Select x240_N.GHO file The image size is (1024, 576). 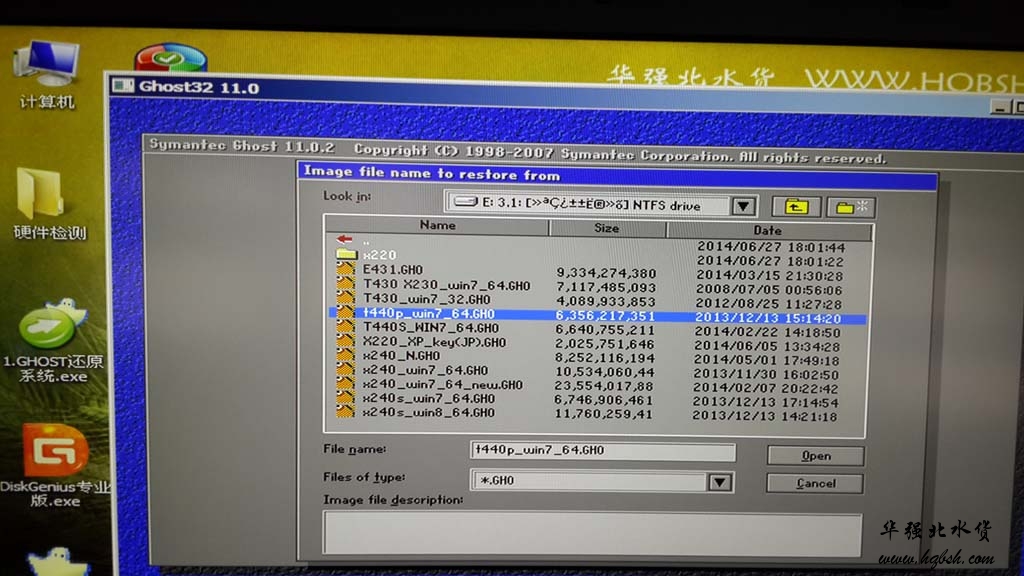pos(401,356)
